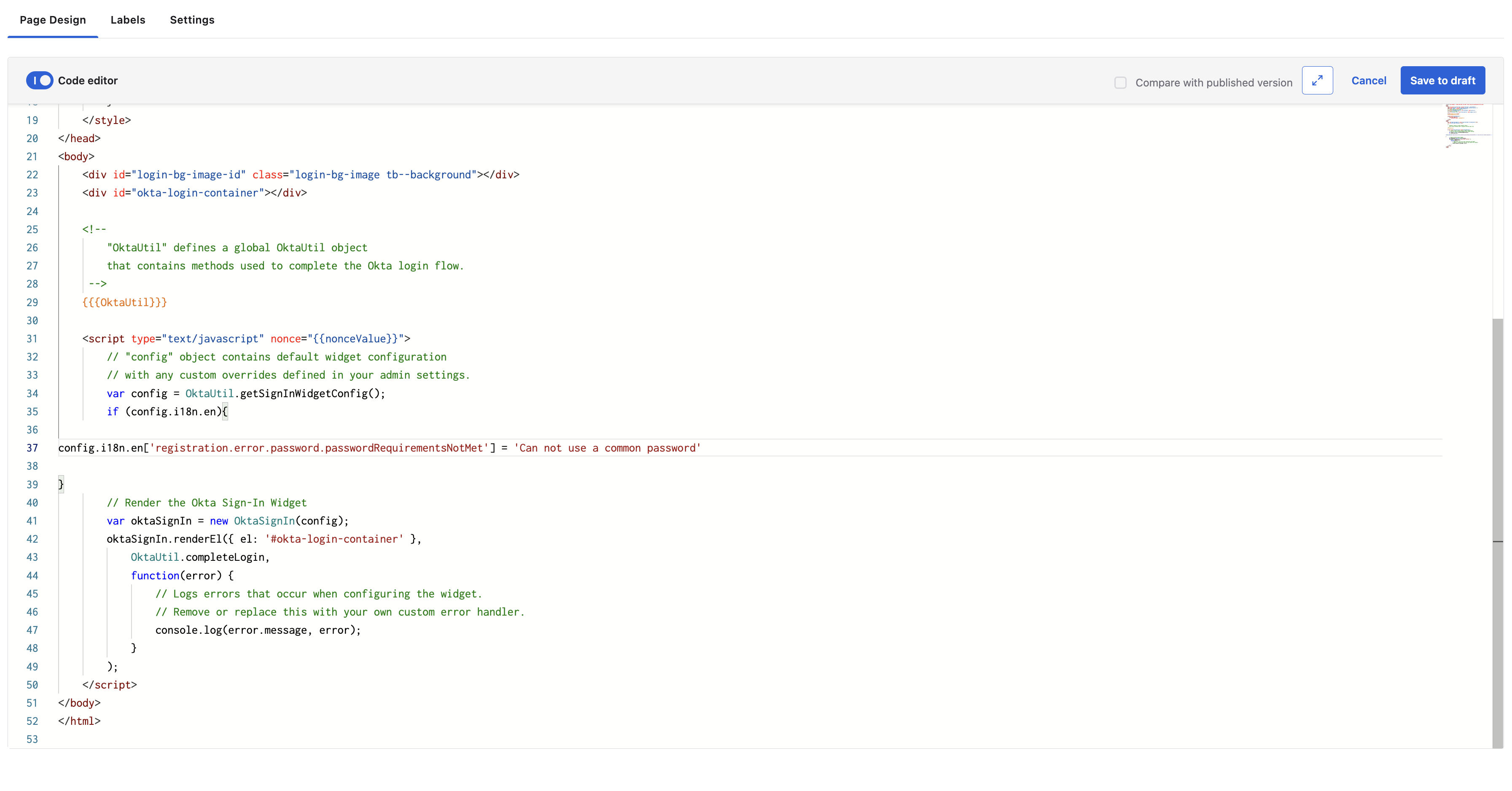Screen dimensions: 1512x791
Task: Click the 'login-bg-image-id' id value
Action: (188, 175)
